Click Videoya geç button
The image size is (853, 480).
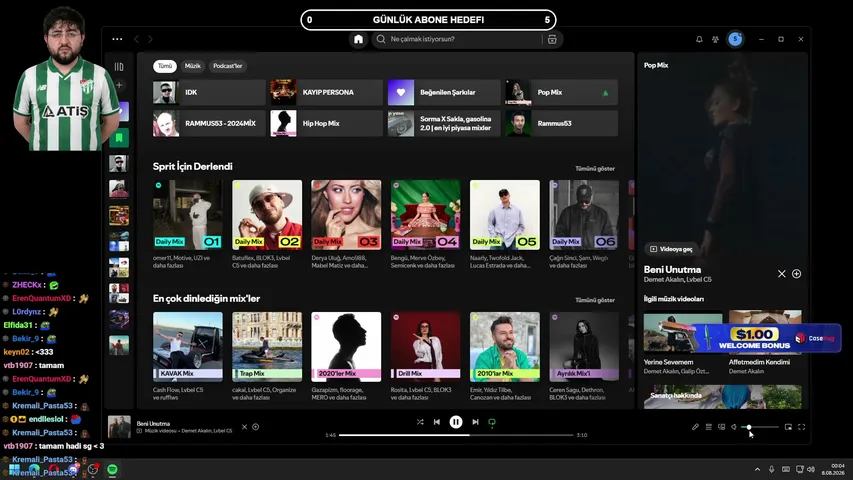[x=671, y=249]
